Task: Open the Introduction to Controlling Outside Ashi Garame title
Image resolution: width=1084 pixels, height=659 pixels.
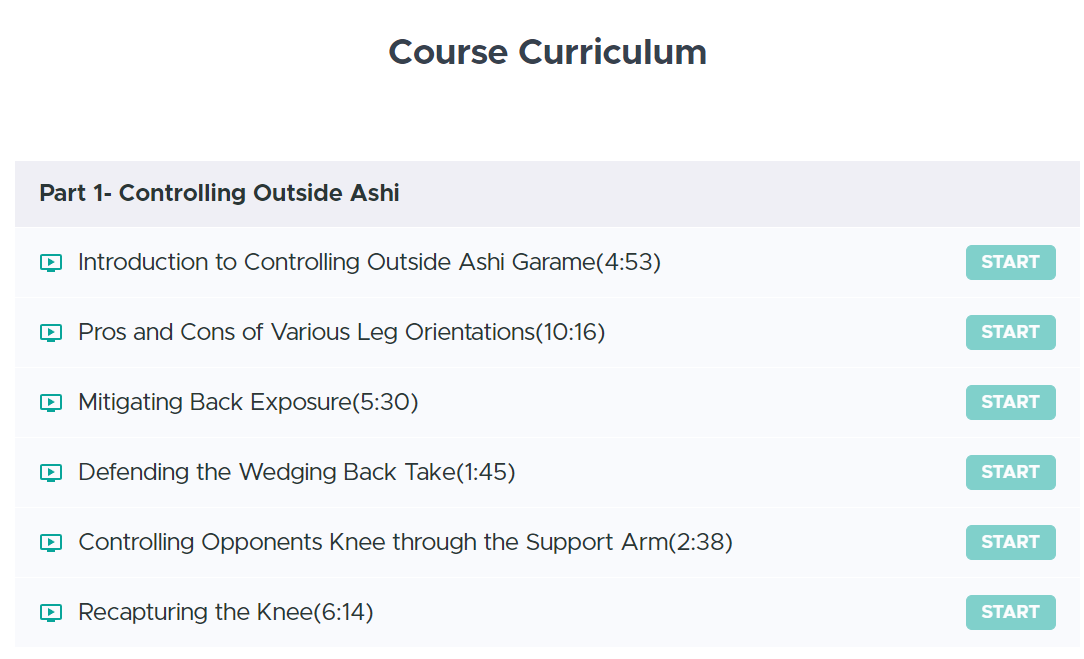Action: click(369, 262)
